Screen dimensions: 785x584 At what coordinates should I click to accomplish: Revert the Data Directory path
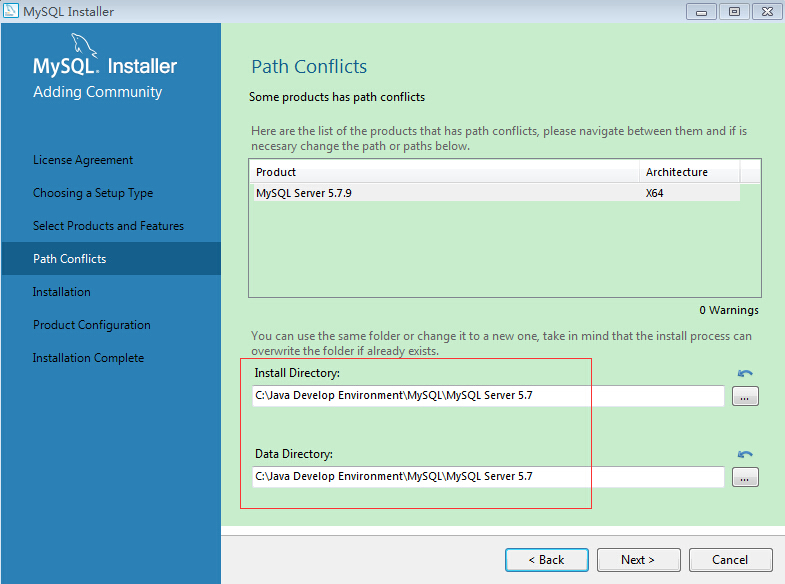pyautogui.click(x=745, y=455)
